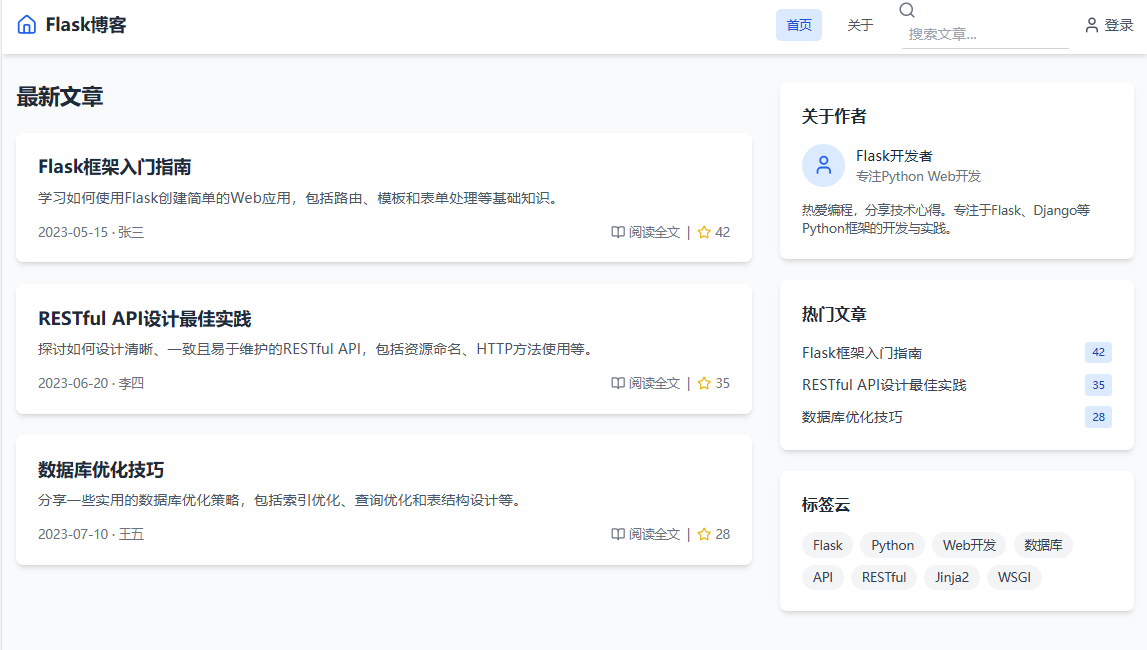
Task: Select RESTful API设计最佳实践 in 热门文章 list
Action: pyautogui.click(x=884, y=385)
